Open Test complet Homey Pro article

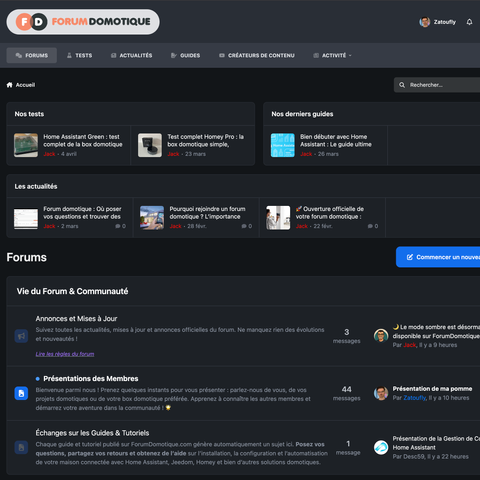click(x=205, y=141)
